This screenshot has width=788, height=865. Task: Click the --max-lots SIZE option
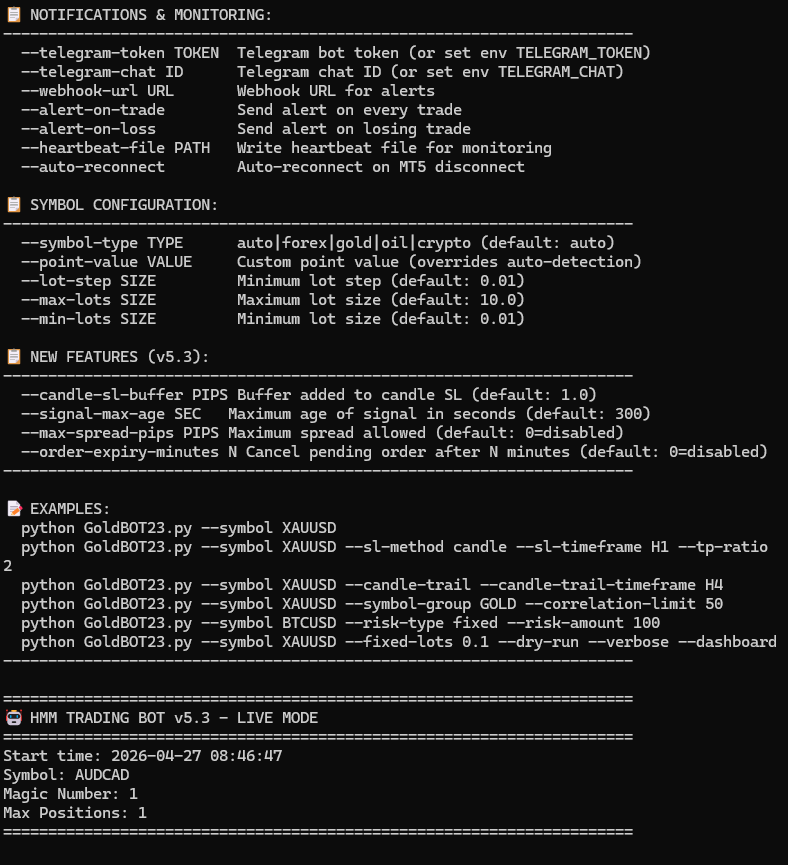pos(88,299)
